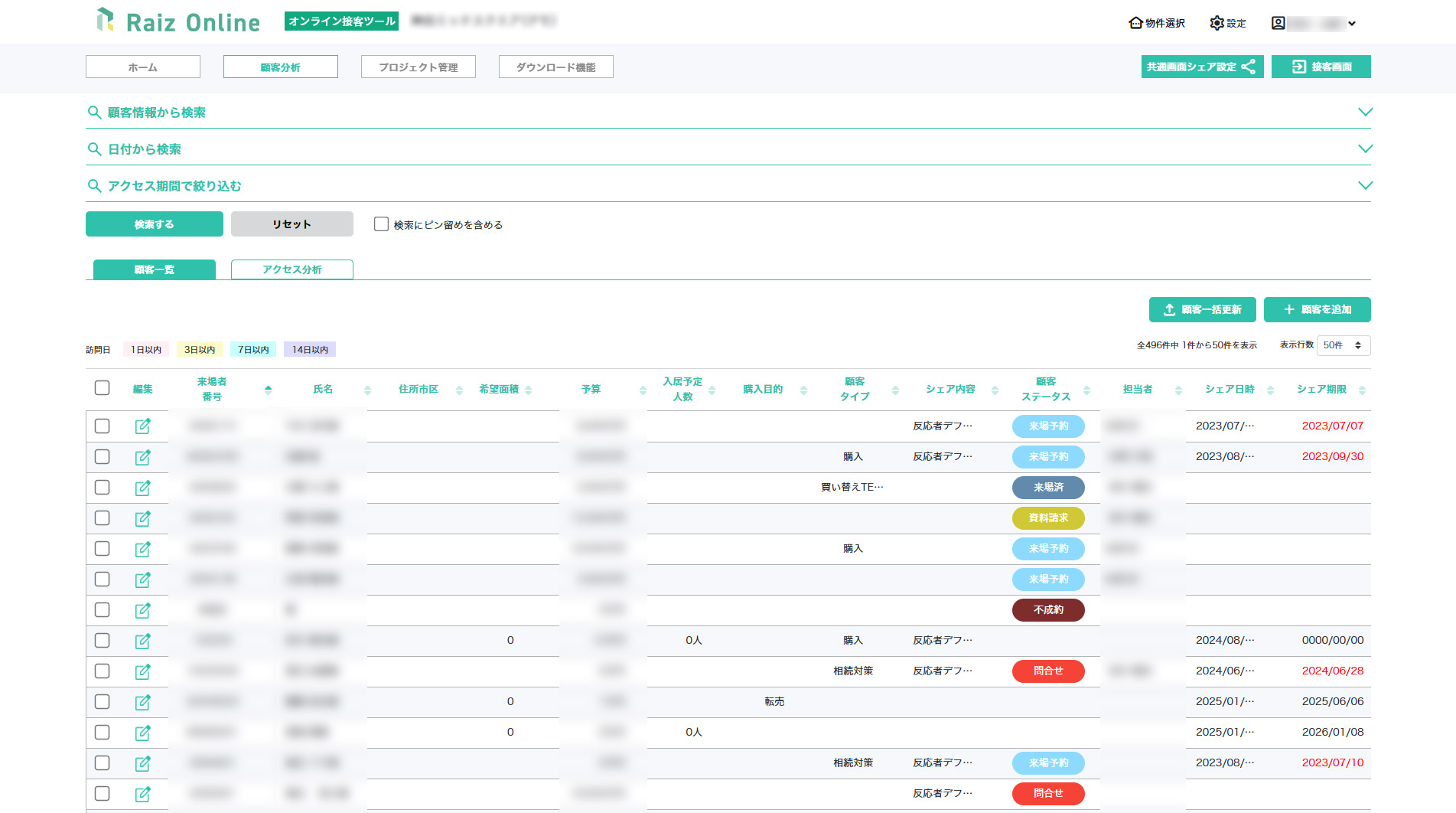Click the magnifier icon beside 顧客情報から検索
1456x813 pixels.
95,112
